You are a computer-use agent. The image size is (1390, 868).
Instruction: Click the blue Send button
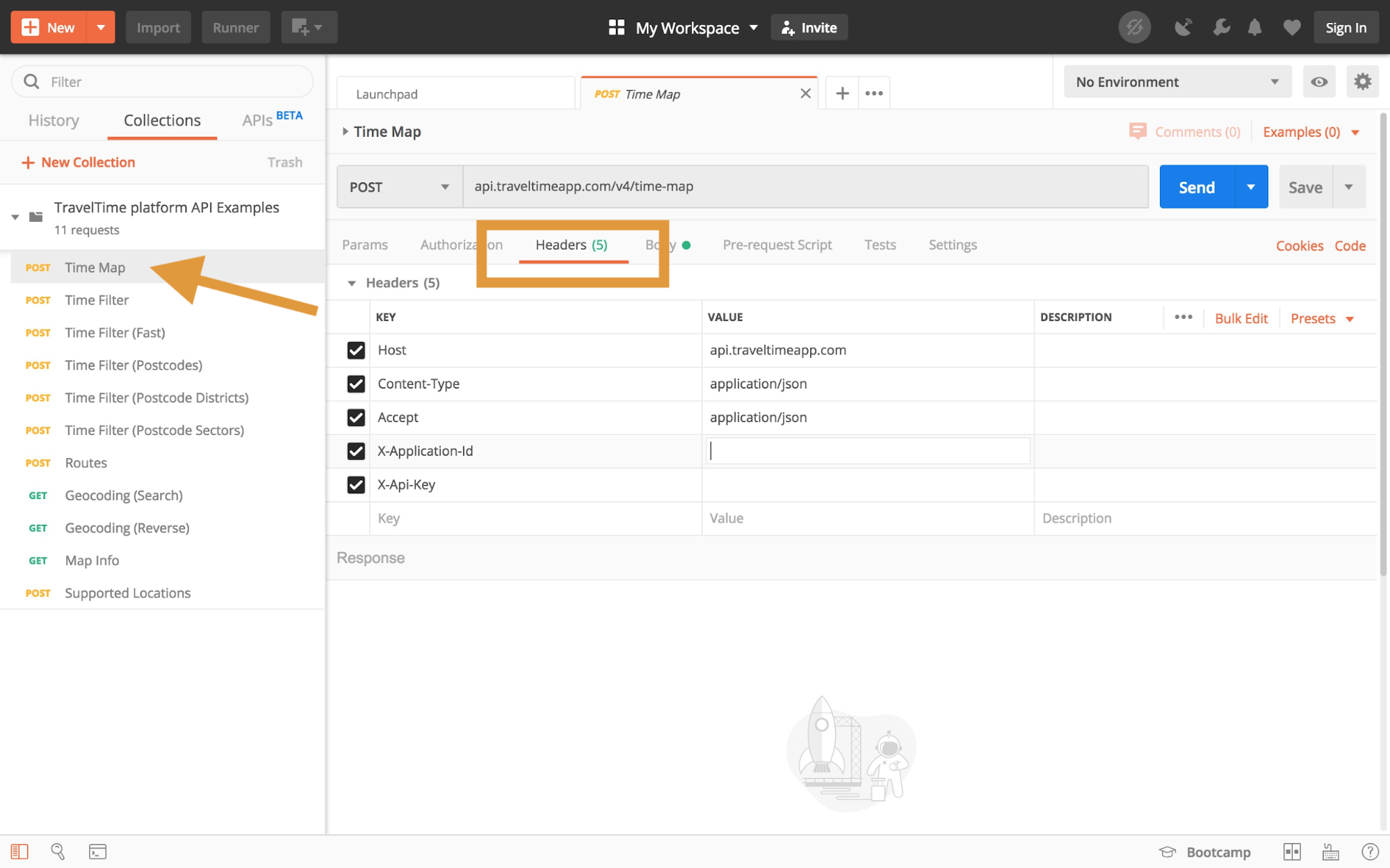(1197, 186)
